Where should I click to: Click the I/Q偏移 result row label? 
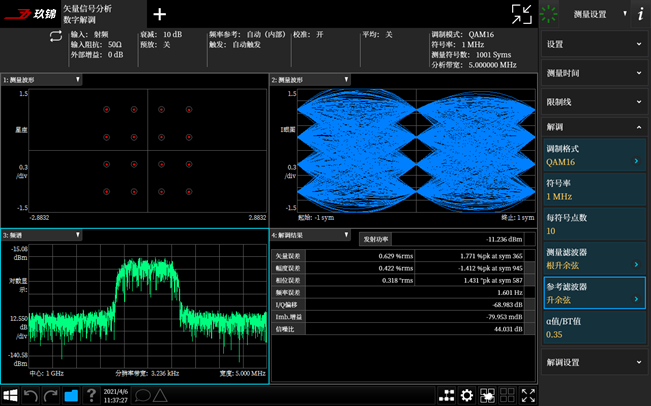coord(288,305)
